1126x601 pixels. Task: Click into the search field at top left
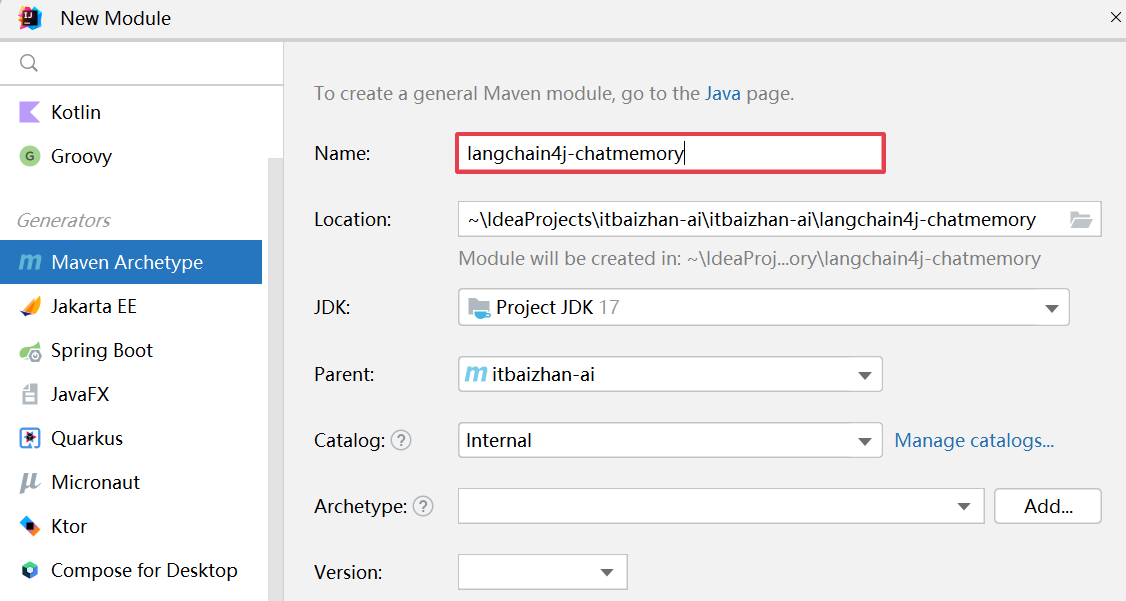pos(141,63)
